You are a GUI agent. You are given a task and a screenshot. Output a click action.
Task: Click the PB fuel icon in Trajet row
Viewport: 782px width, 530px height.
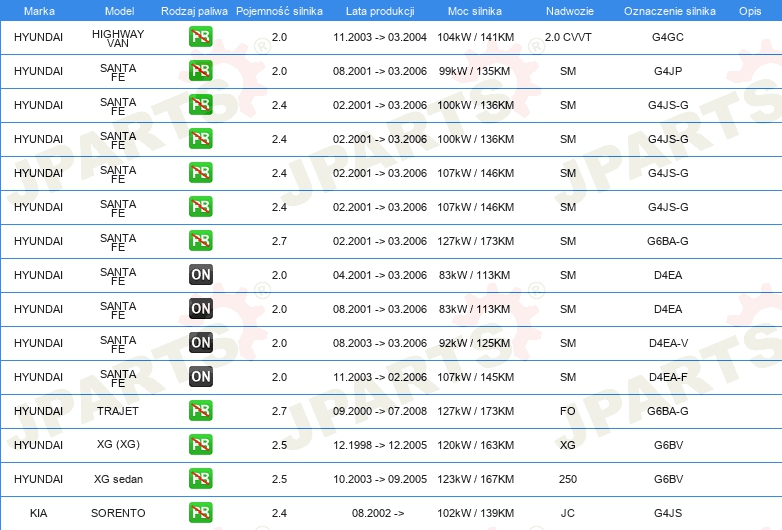pyautogui.click(x=200, y=411)
